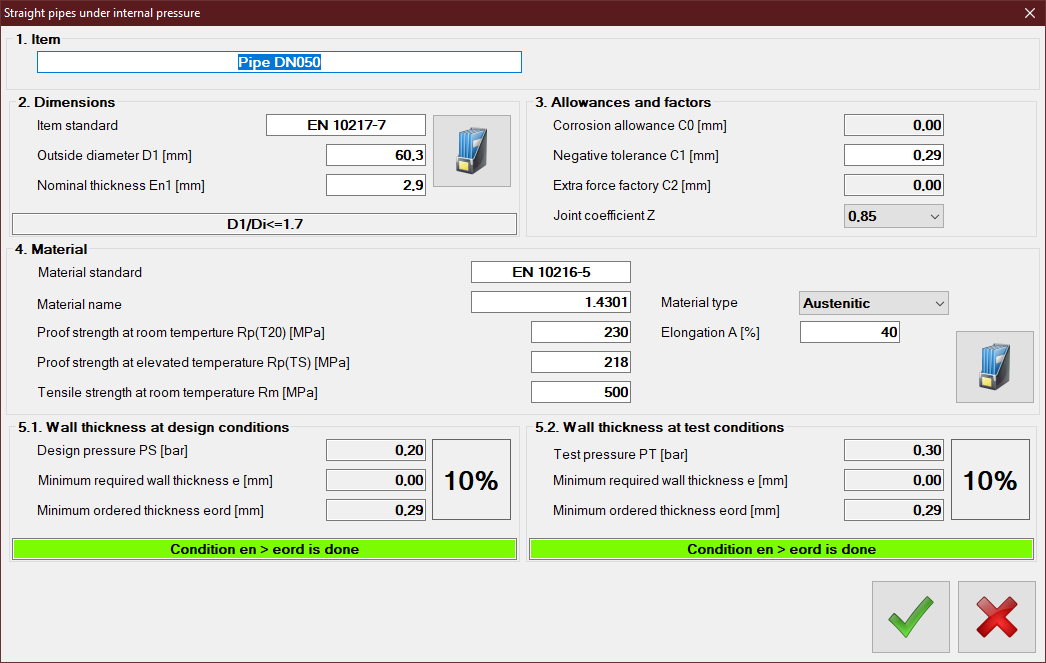Open the material library catalog icon
Image resolution: width=1046 pixels, height=663 pixels.
tap(994, 367)
